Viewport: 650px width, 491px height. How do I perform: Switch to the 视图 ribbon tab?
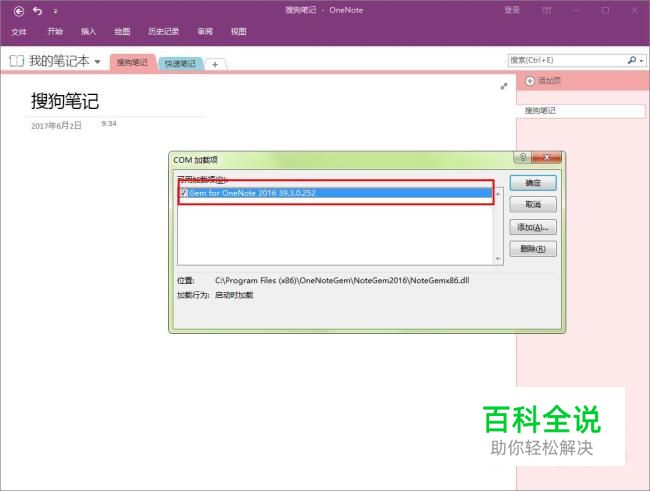238,32
